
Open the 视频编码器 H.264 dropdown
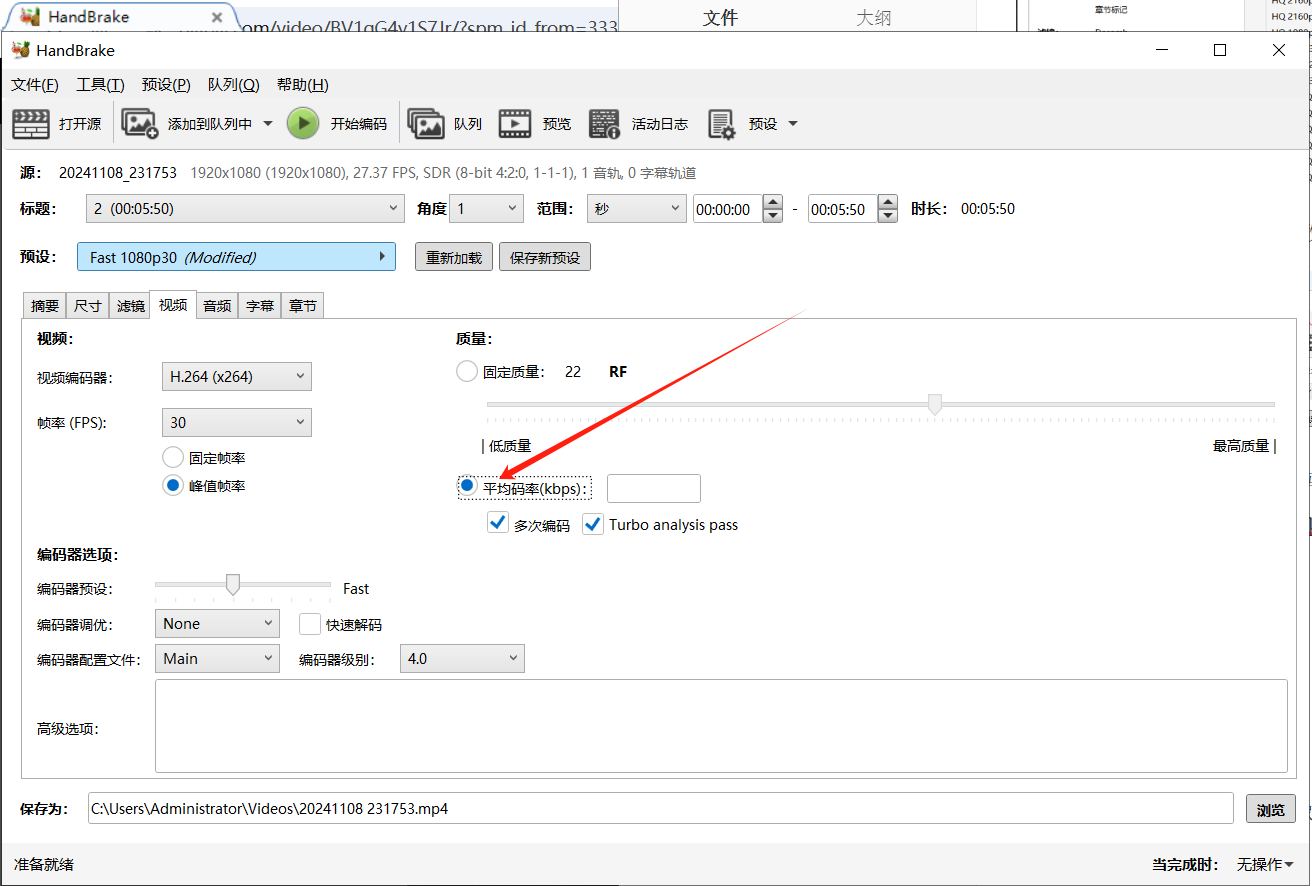[x=236, y=377]
